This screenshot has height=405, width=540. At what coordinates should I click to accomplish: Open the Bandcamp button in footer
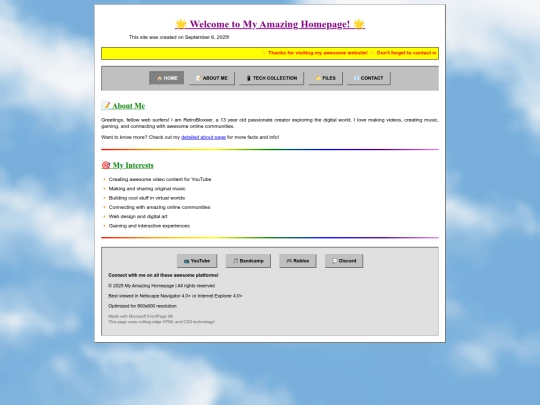tap(248, 261)
